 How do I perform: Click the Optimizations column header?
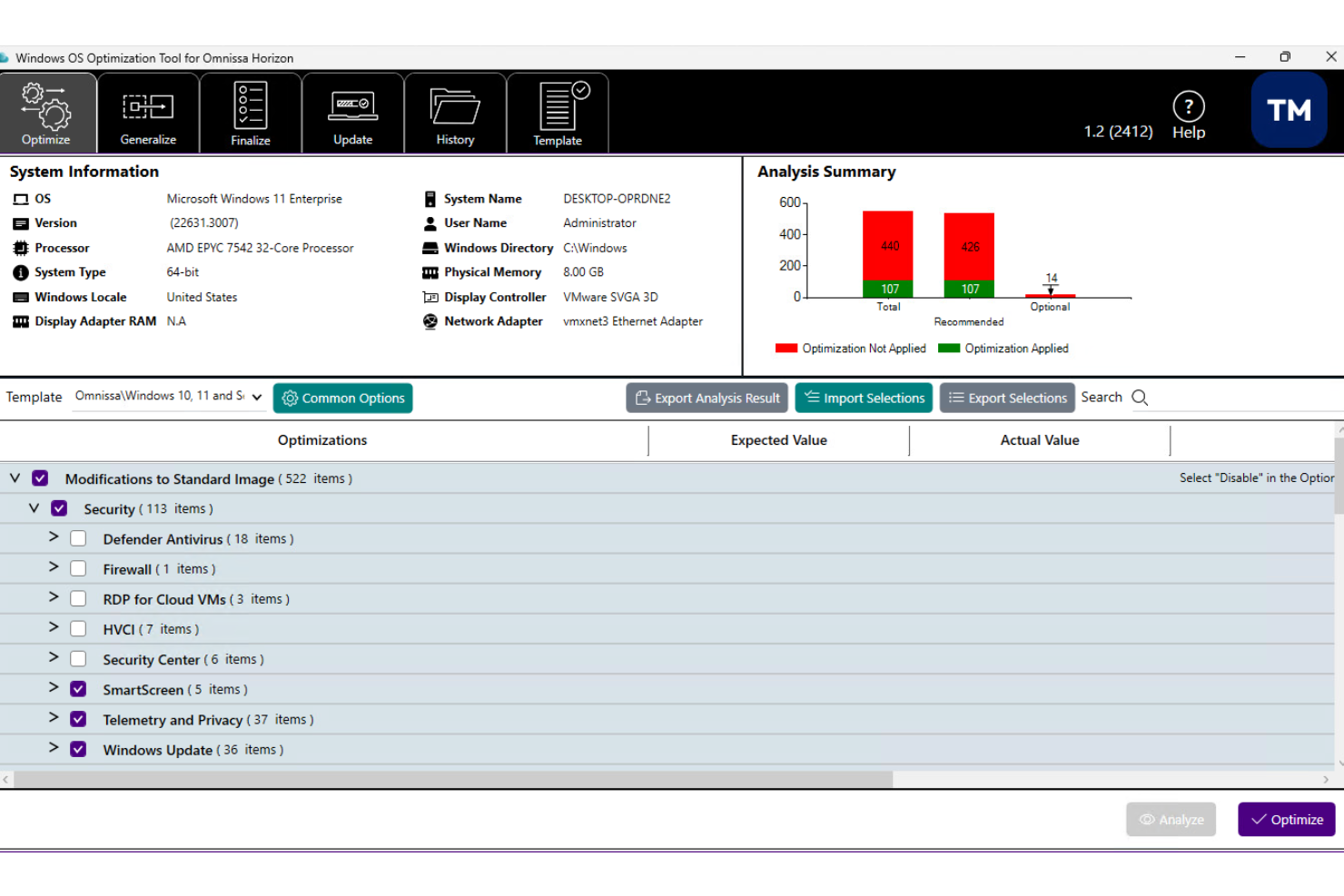click(x=322, y=440)
